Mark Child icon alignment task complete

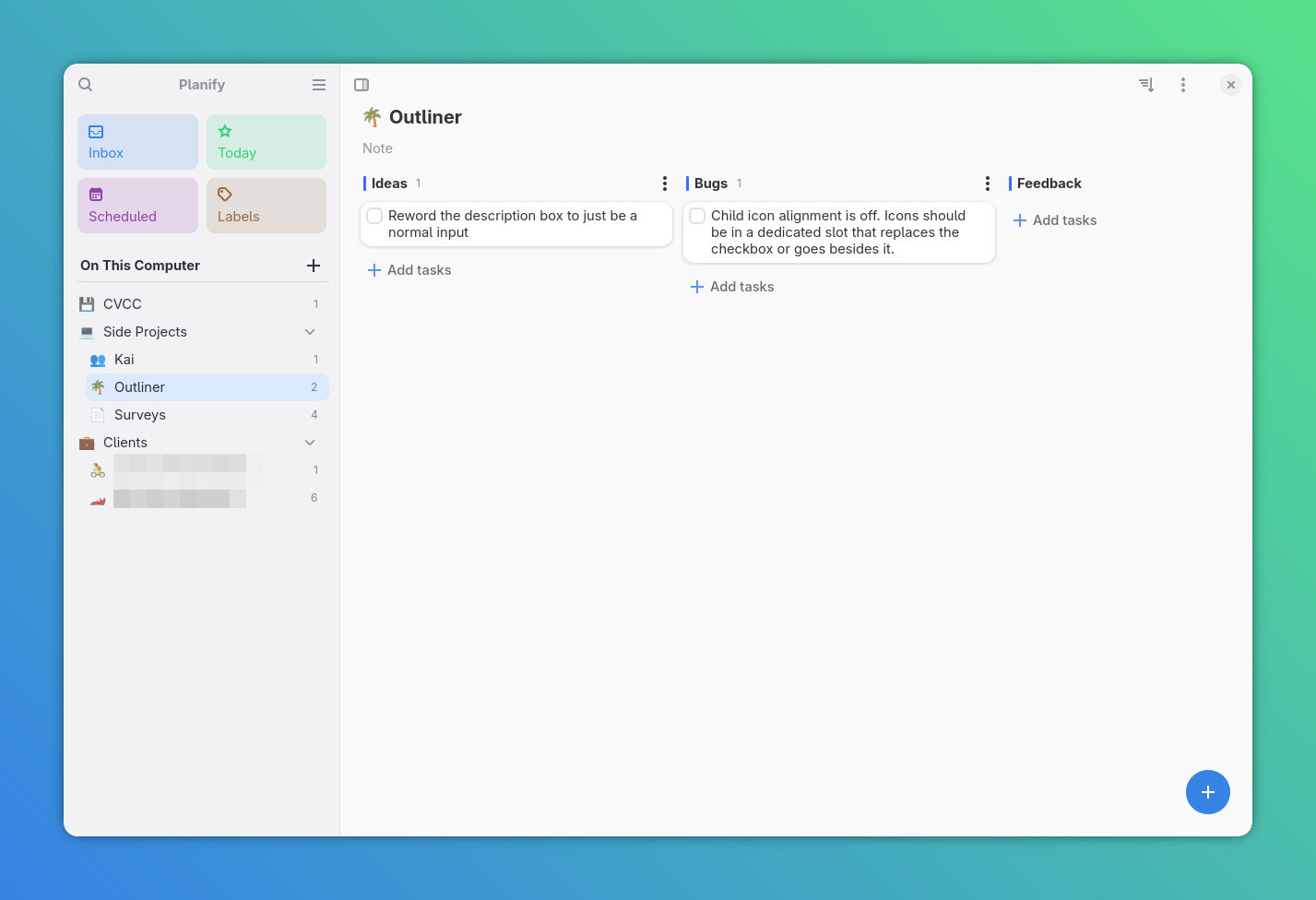pyautogui.click(x=698, y=216)
